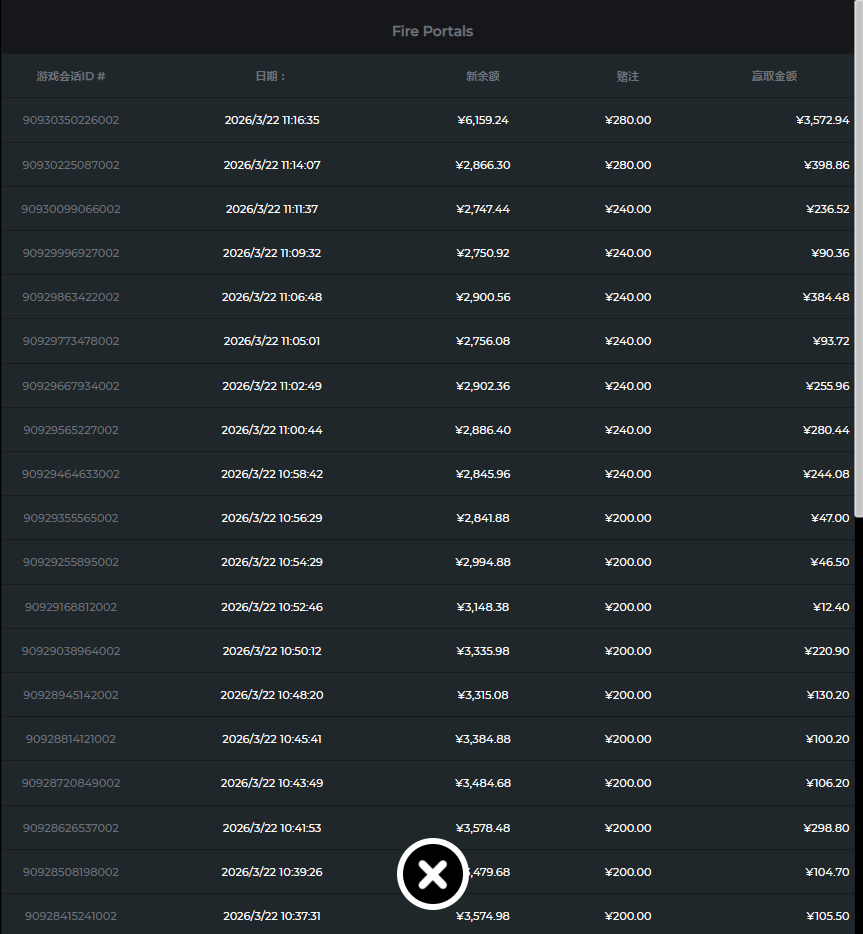Click the vertical scrollbar on the right

(x=858, y=260)
